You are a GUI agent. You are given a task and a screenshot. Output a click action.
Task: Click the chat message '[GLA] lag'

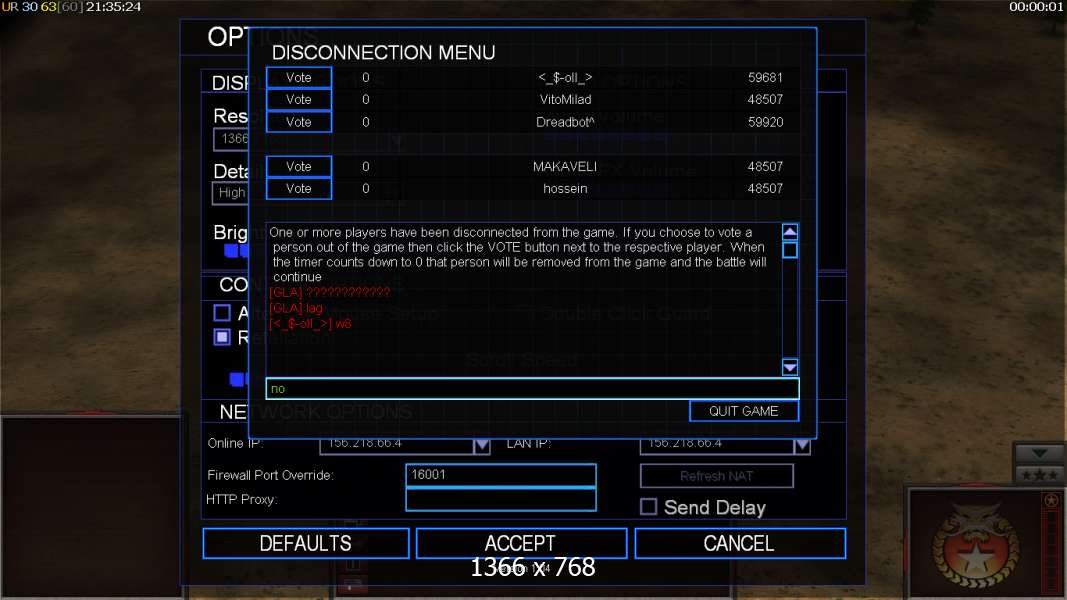pos(296,308)
